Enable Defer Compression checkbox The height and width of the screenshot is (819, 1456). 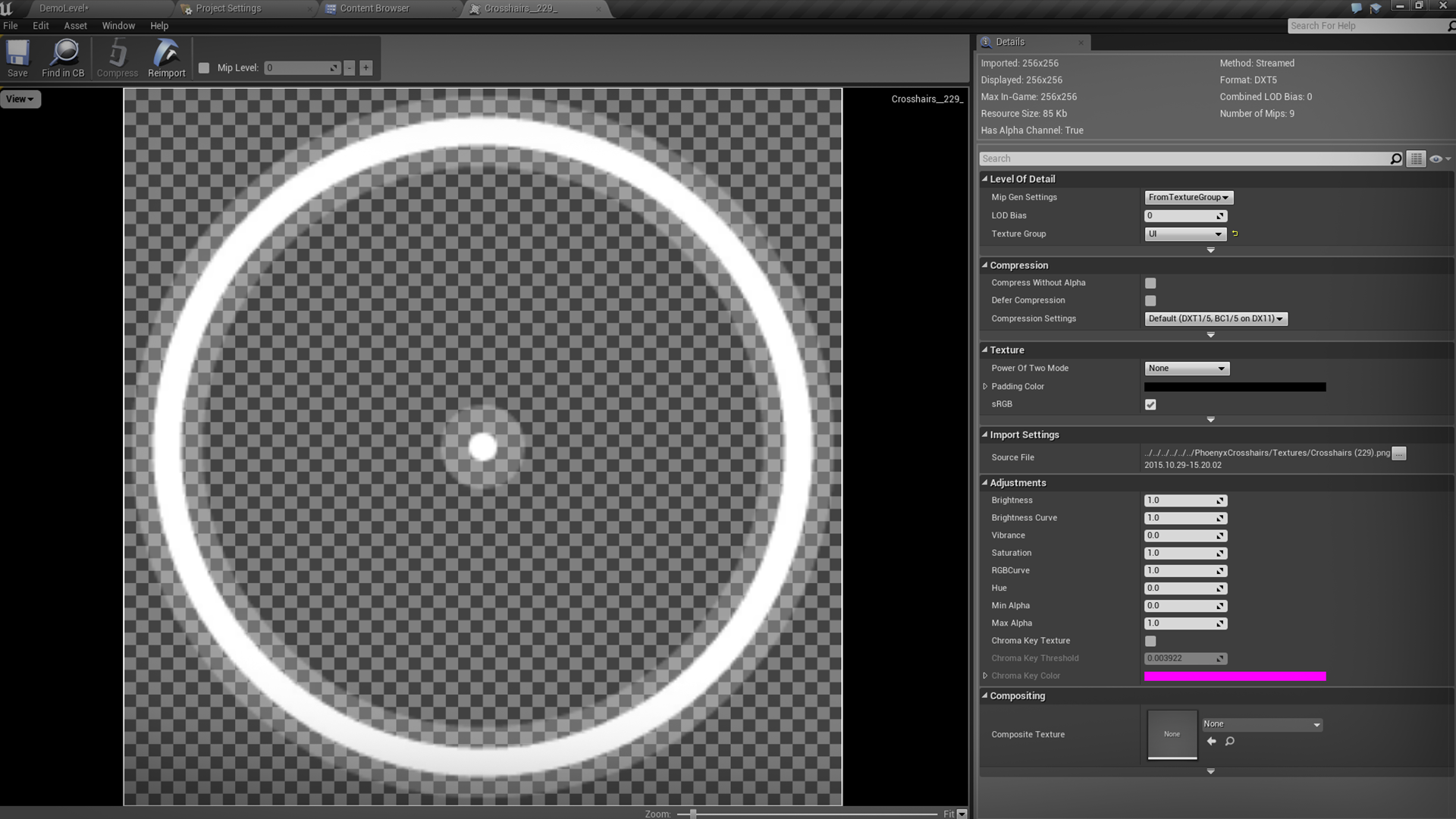(1150, 300)
